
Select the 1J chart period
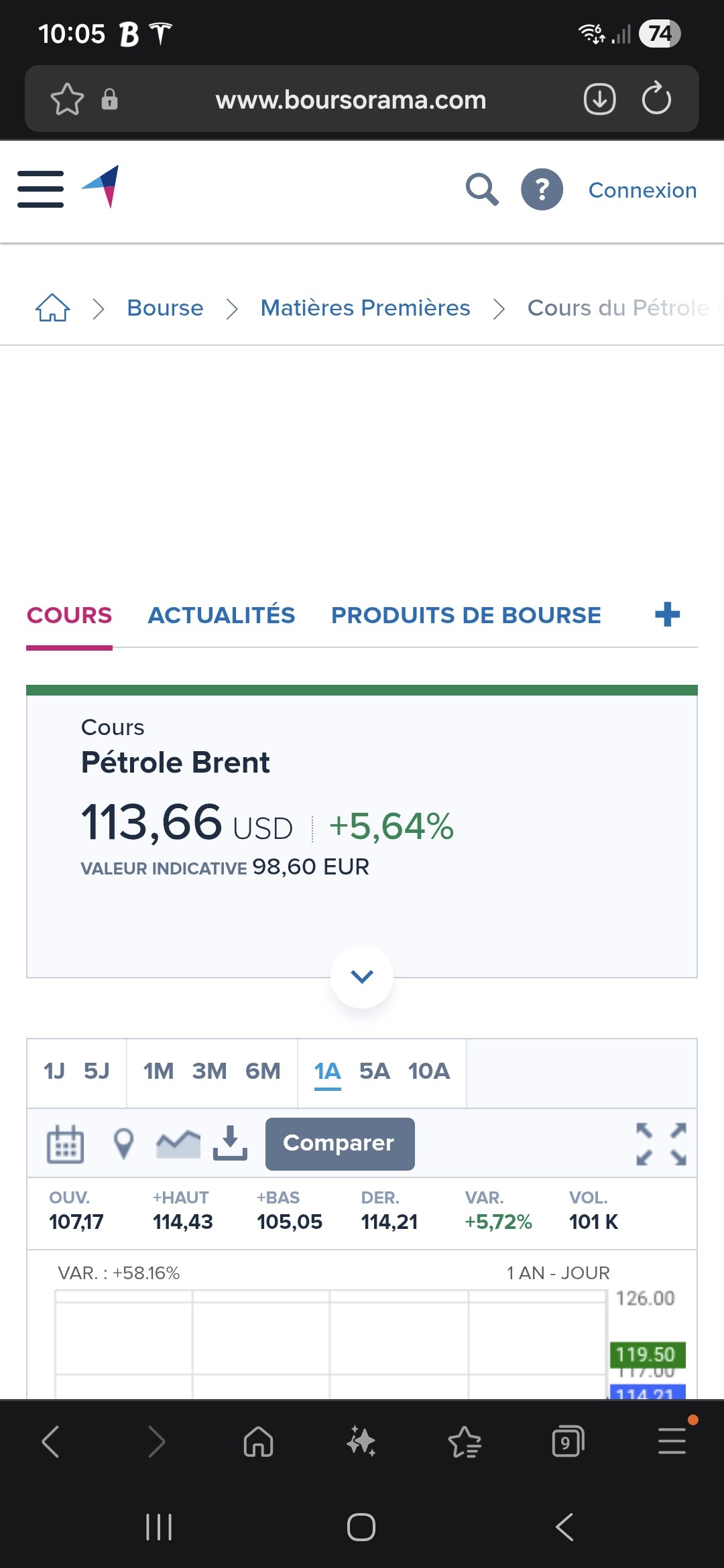(54, 1071)
